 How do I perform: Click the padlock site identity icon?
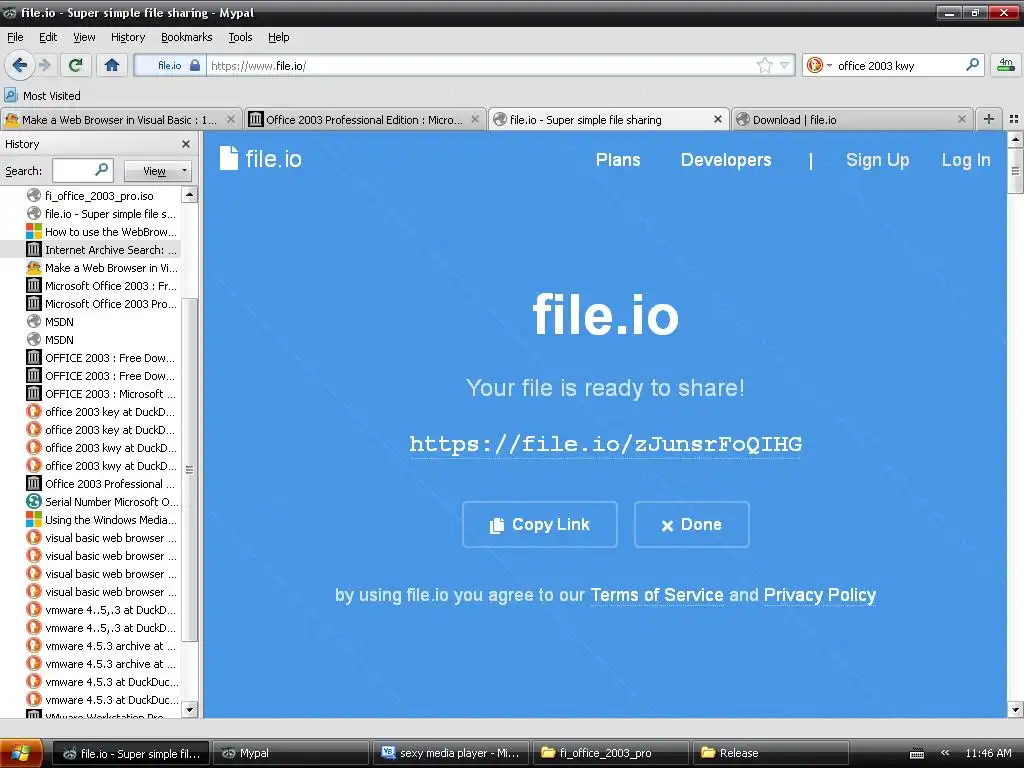[x=195, y=65]
